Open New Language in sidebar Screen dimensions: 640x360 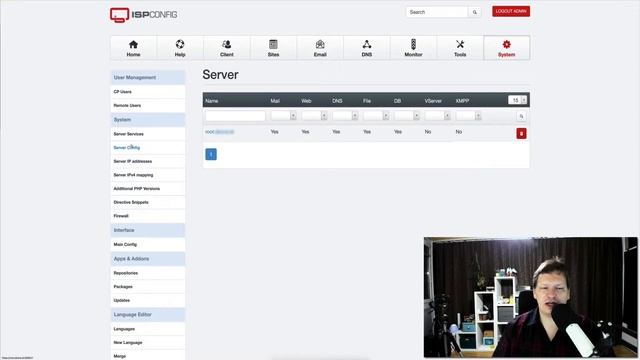[148, 342]
